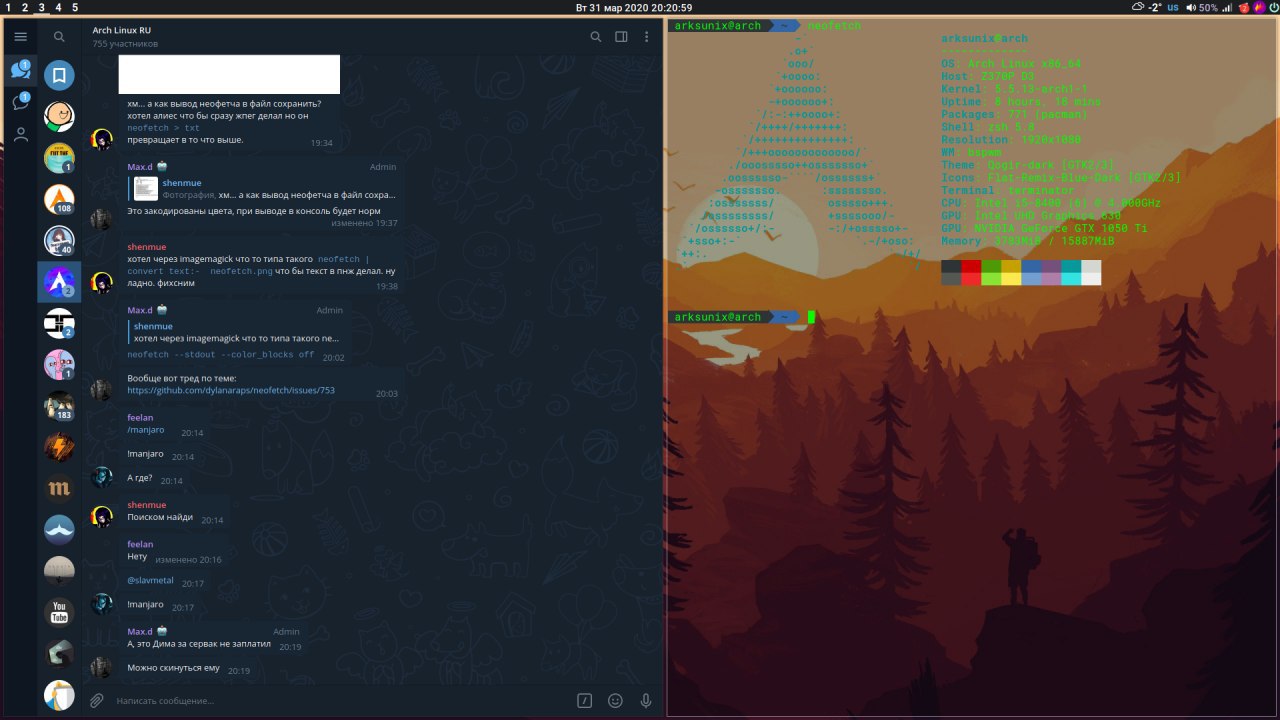Select the active Arch Linux RU chat avatar
1280x720 pixels.
(59, 282)
